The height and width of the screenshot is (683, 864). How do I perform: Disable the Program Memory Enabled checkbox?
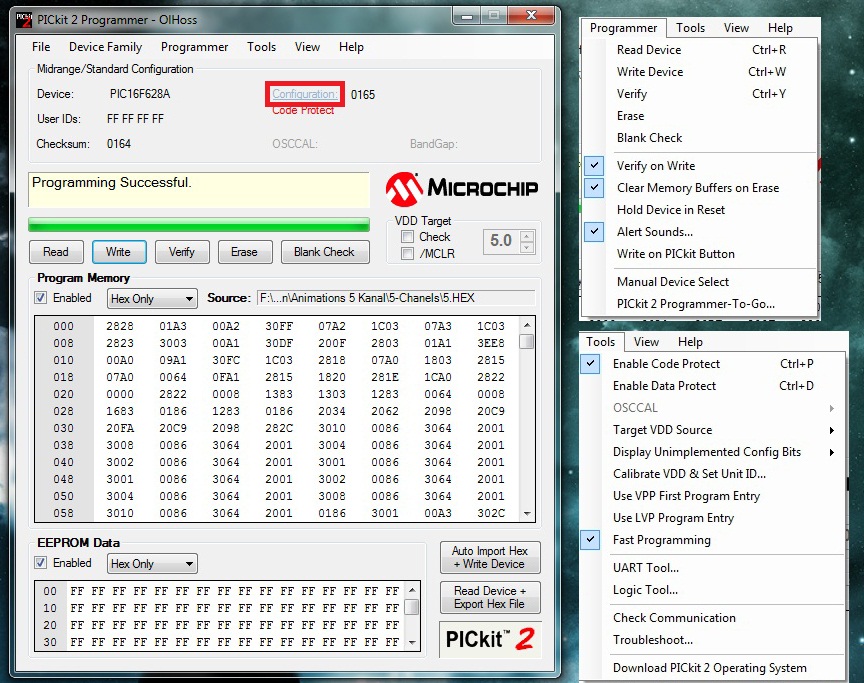click(41, 298)
